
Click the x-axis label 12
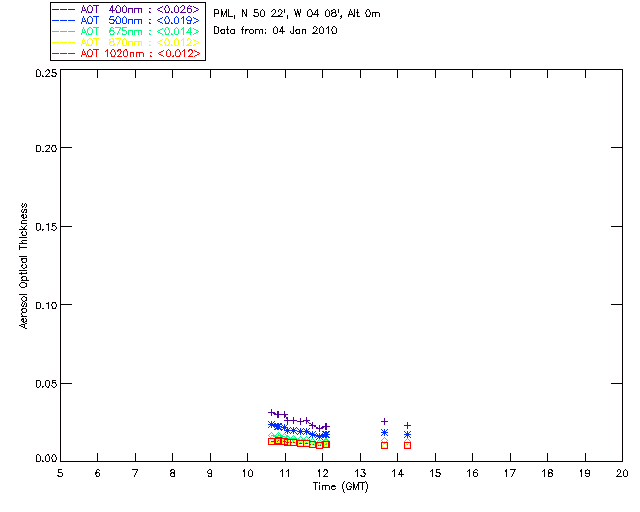[x=322, y=473]
